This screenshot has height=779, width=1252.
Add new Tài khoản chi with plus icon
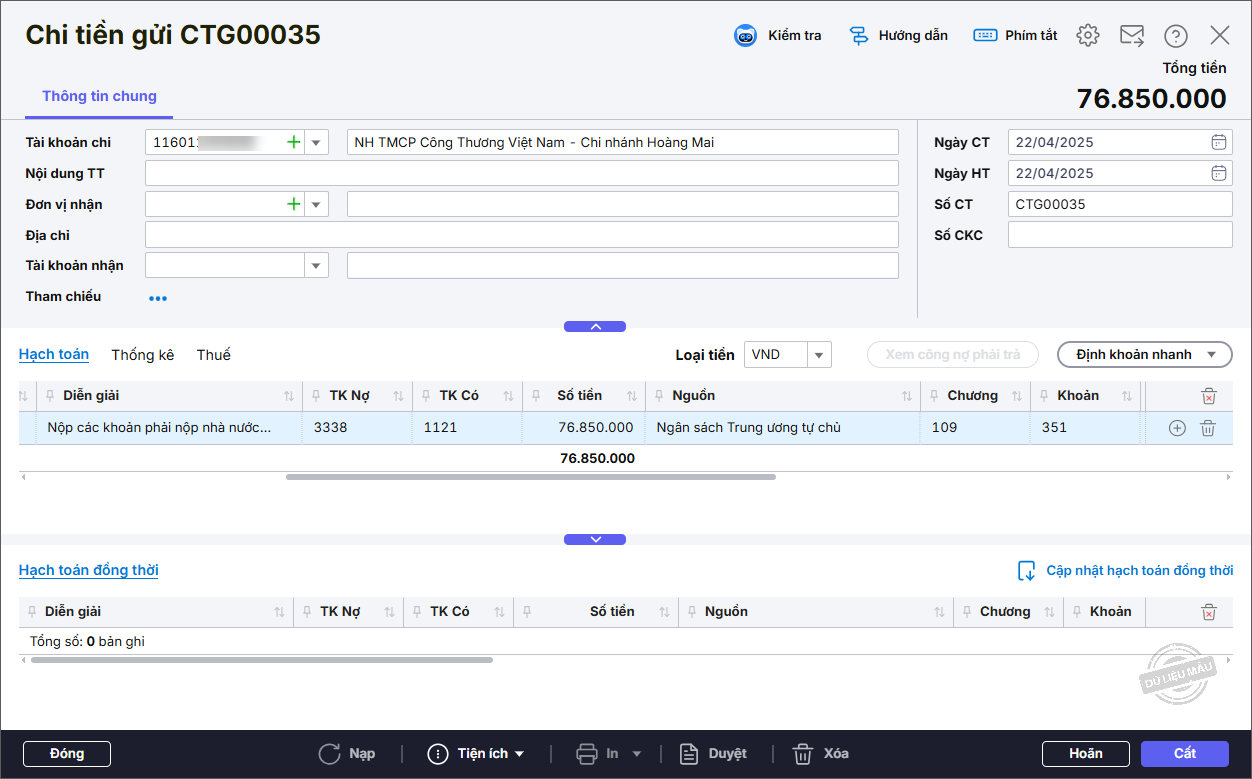click(x=293, y=143)
